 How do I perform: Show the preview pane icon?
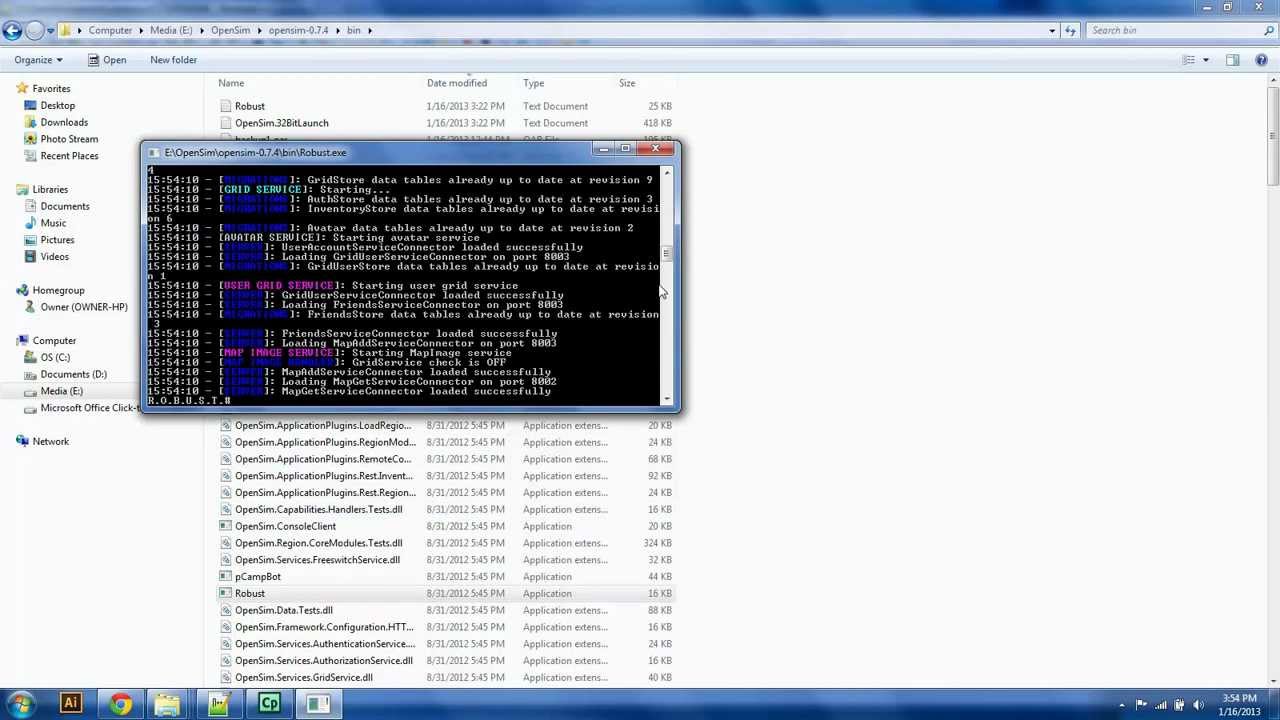coord(1232,60)
